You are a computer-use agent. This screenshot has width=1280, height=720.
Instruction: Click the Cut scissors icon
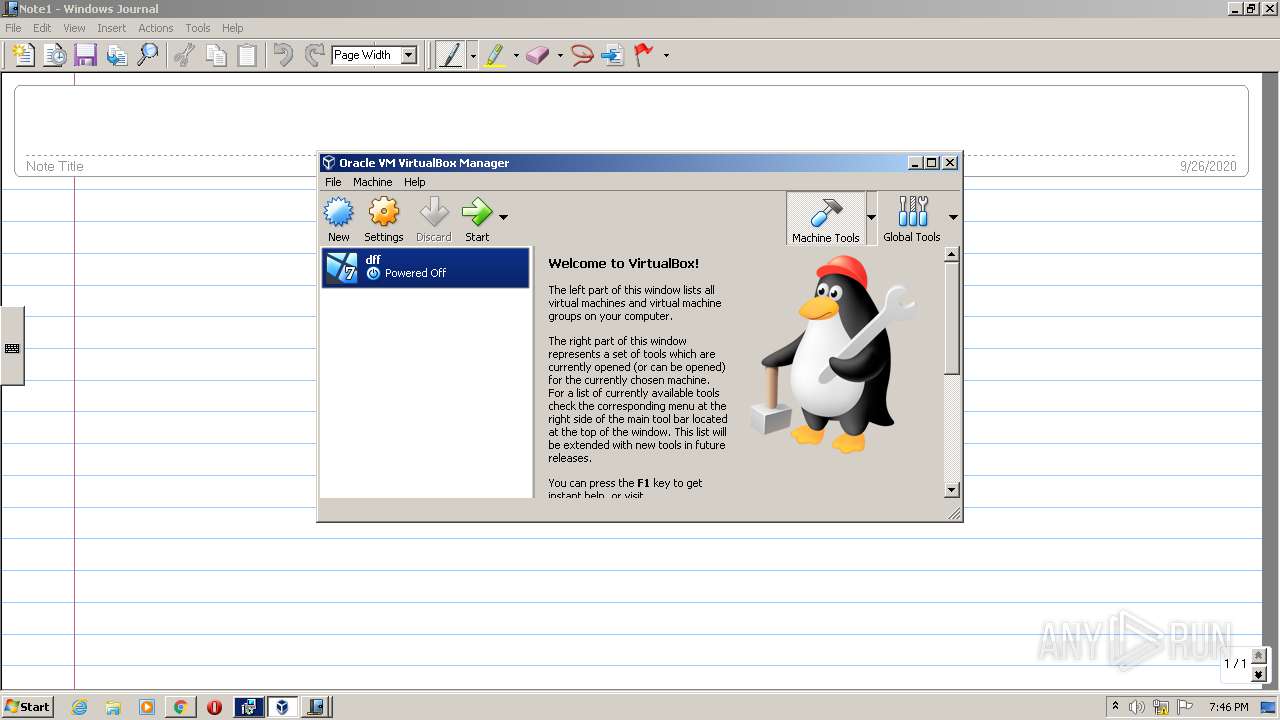(x=184, y=55)
